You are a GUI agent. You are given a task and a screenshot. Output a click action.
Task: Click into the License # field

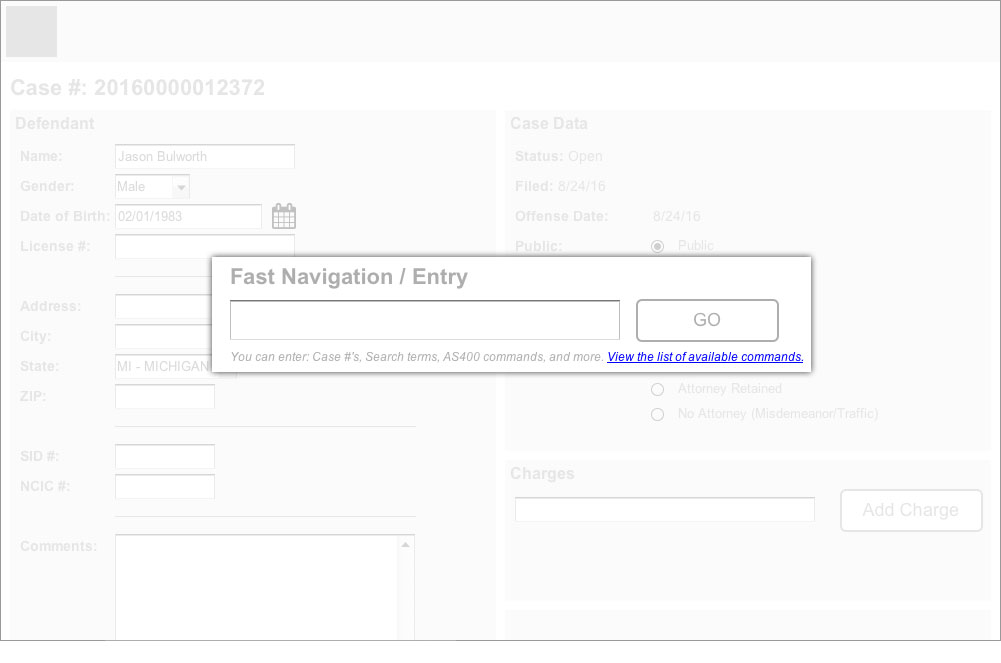[x=205, y=246]
